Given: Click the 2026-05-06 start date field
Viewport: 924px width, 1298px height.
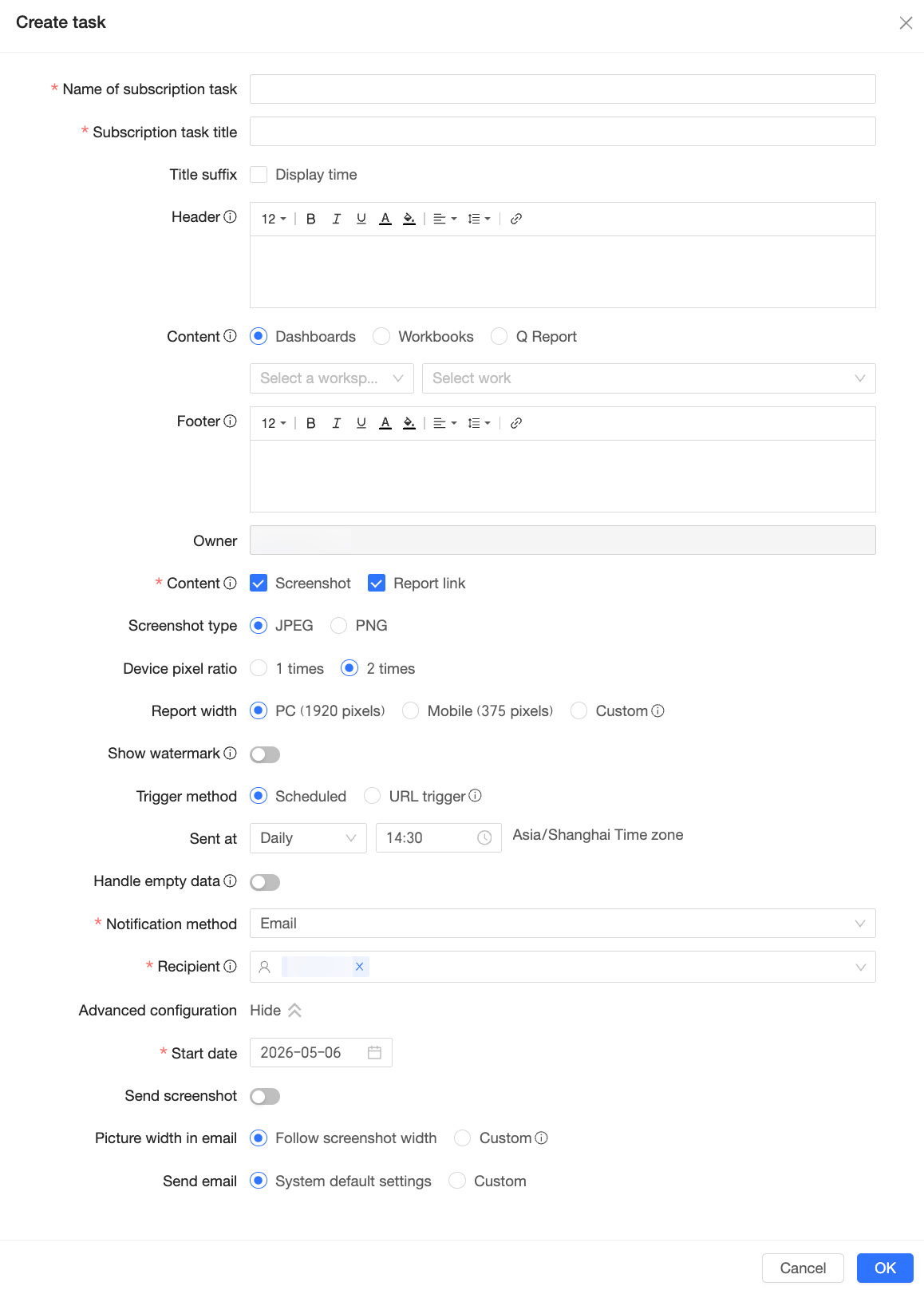Looking at the screenshot, I should coord(321,1053).
